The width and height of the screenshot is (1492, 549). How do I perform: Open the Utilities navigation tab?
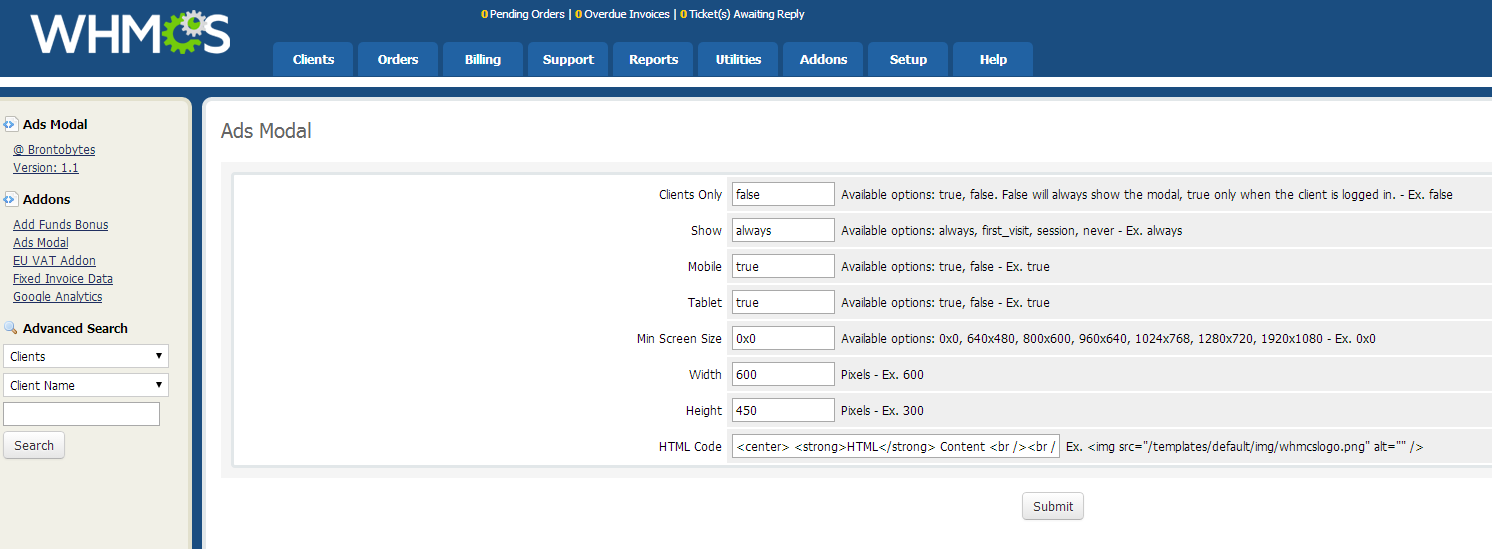[x=738, y=60]
